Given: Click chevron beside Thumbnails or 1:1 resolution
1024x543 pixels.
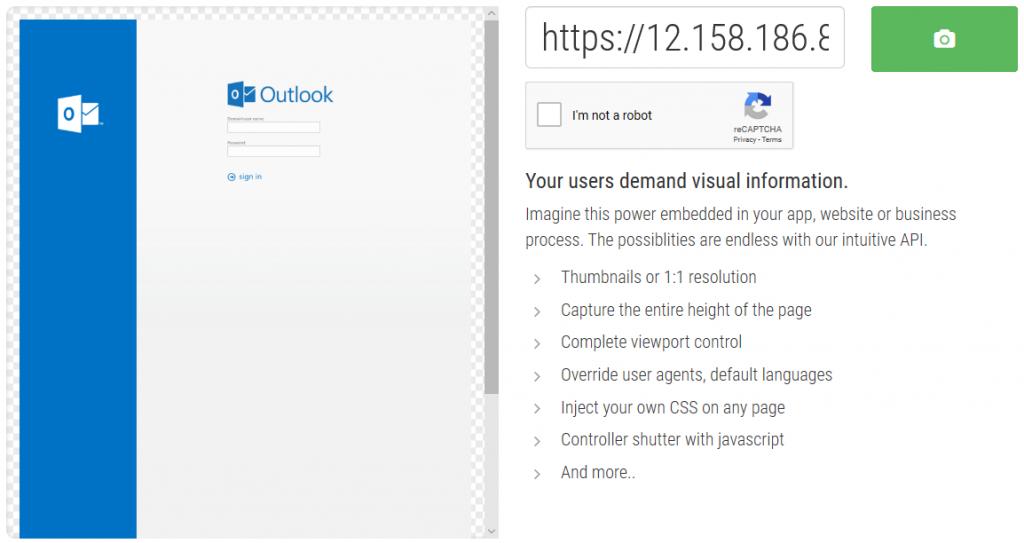Looking at the screenshot, I should (x=537, y=279).
